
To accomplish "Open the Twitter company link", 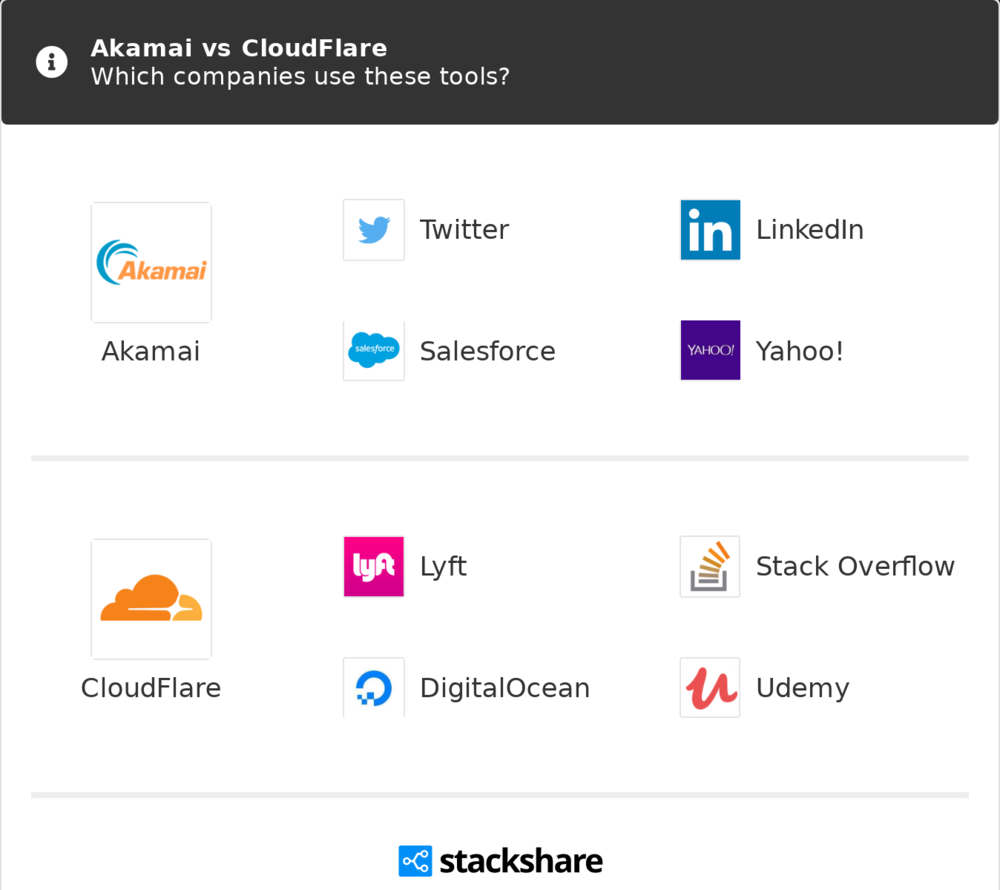I will point(464,230).
